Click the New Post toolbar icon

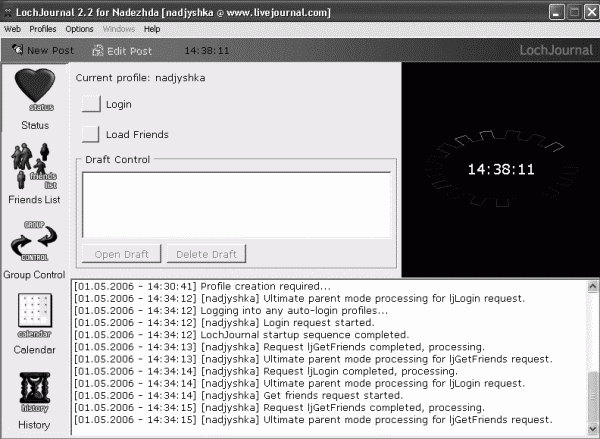click(18, 49)
